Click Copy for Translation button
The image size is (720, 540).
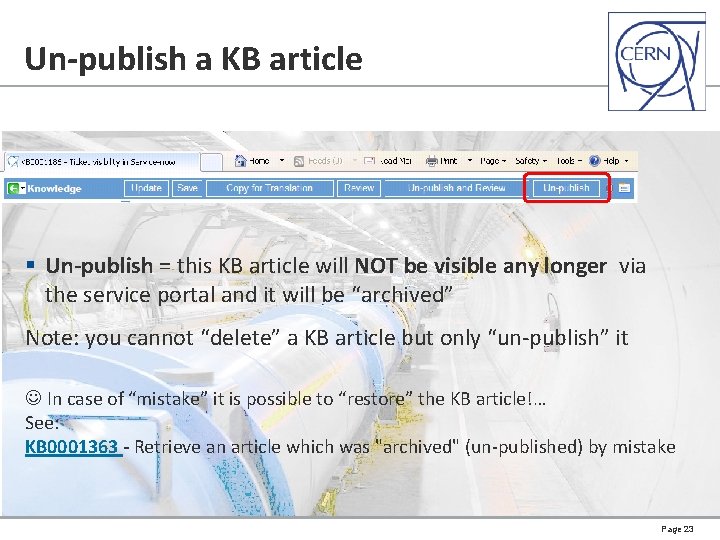tap(270, 188)
